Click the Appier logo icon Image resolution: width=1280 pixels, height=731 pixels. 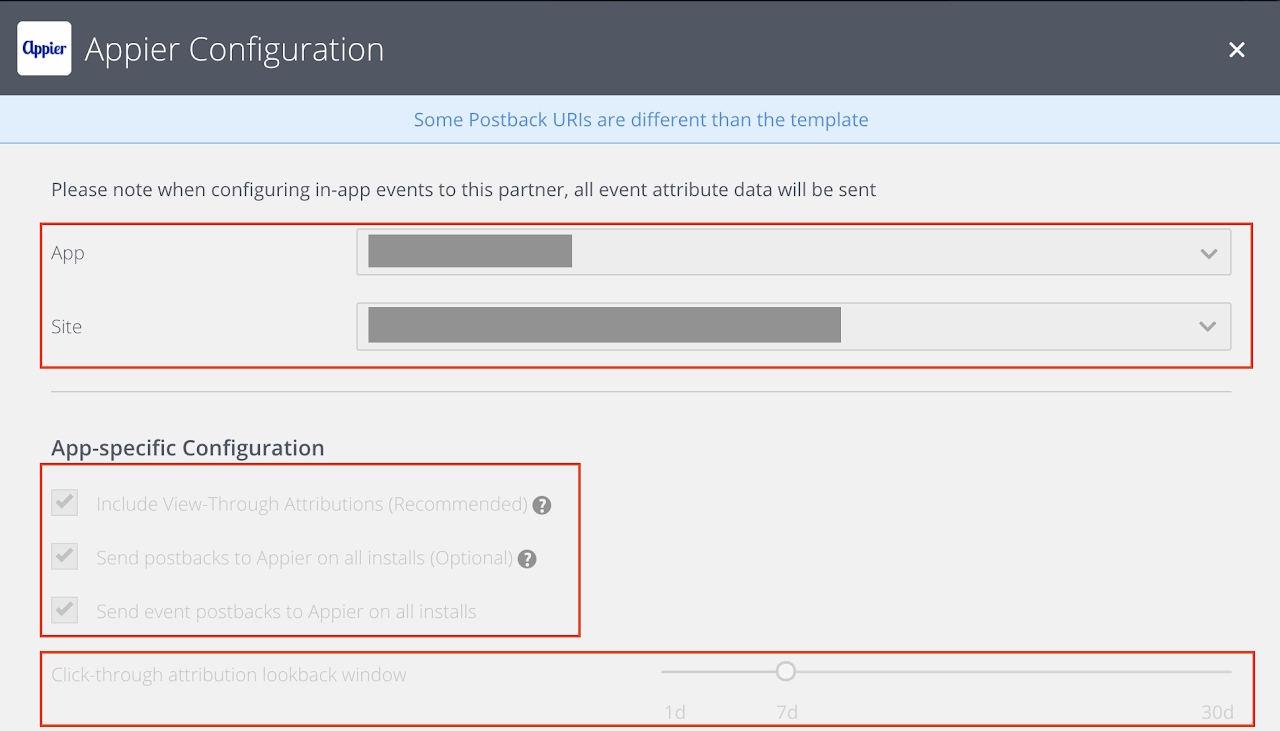[x=44, y=49]
